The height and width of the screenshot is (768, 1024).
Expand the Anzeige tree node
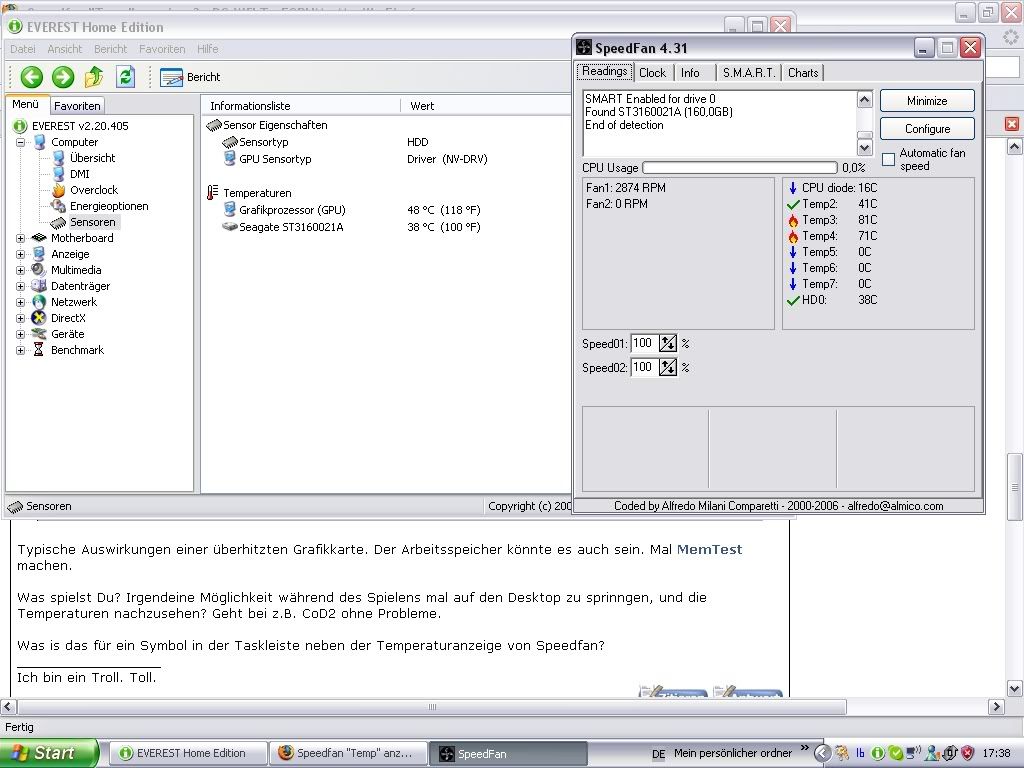20,254
